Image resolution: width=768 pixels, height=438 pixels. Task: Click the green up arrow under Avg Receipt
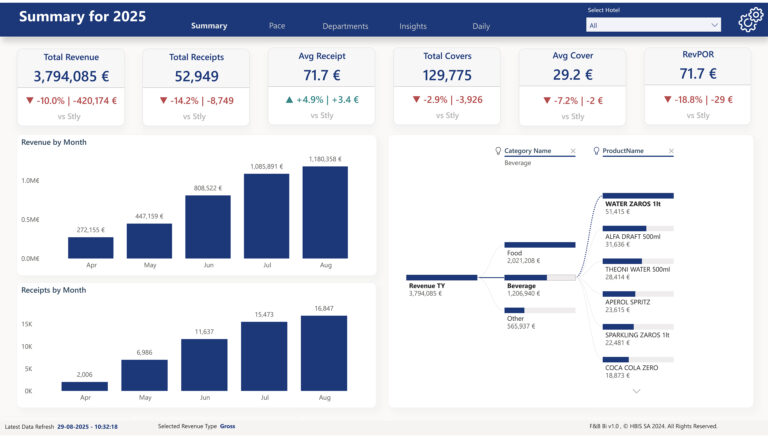point(289,100)
